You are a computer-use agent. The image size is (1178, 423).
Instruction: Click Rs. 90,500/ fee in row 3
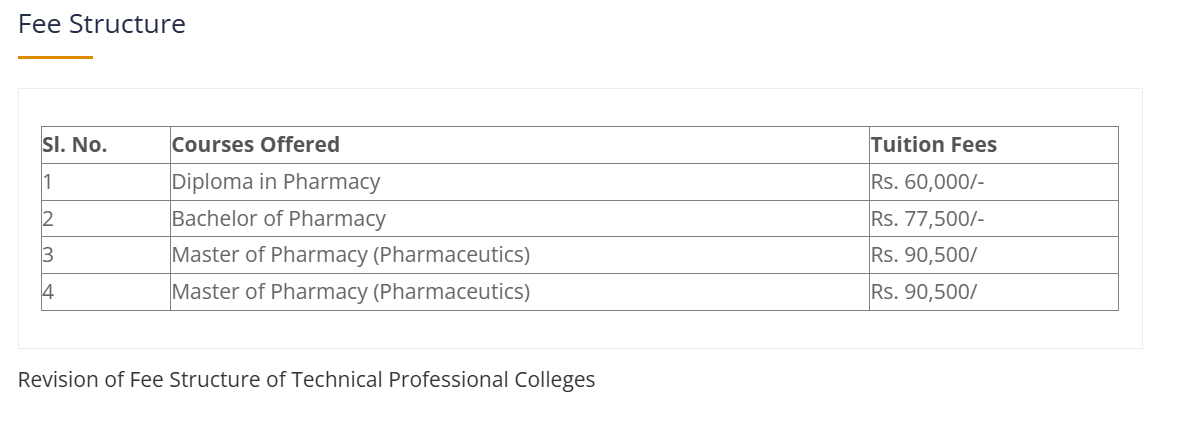(923, 255)
